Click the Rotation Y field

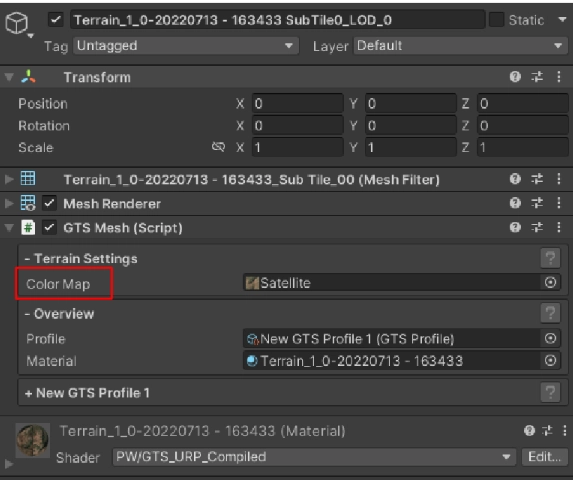click(x=411, y=125)
